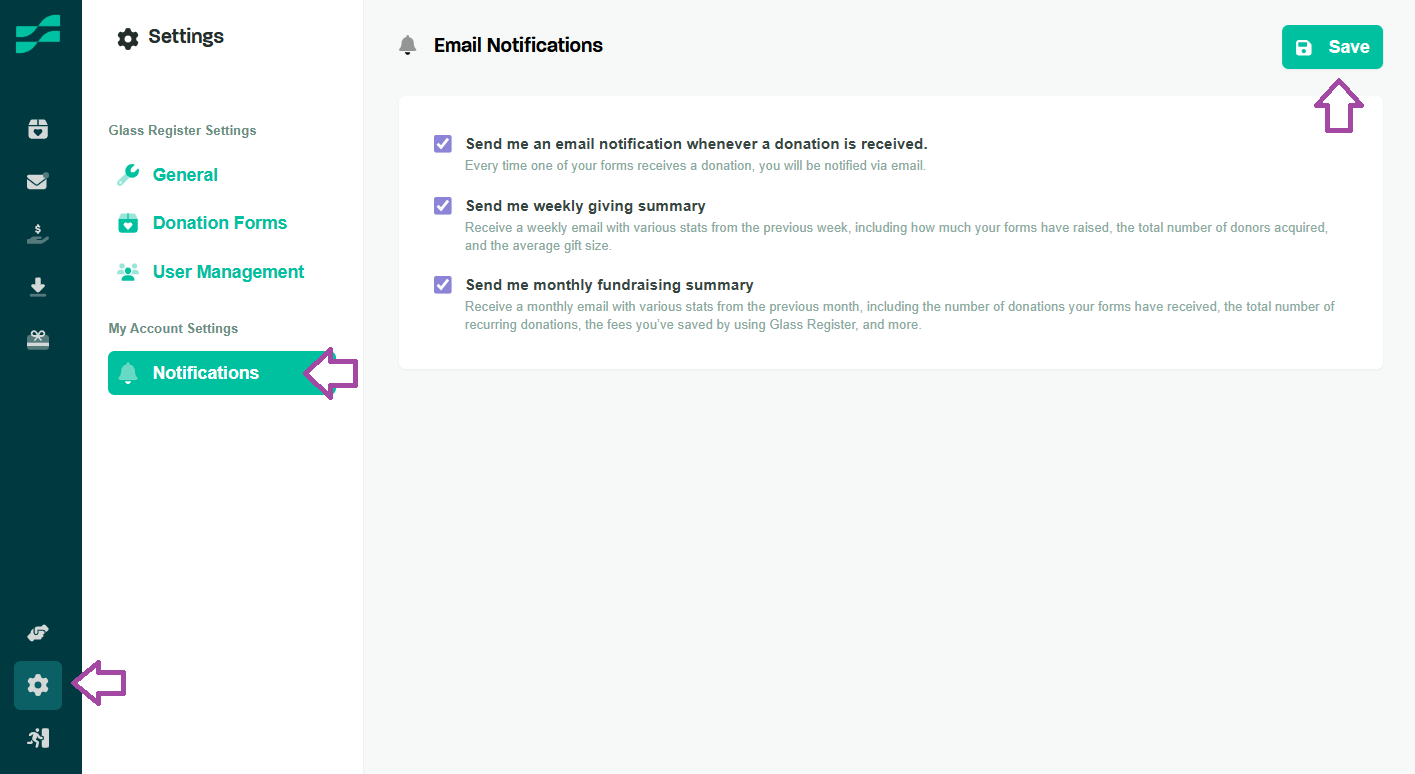Screen dimensions: 1415x774
Task: Select the Notifications menu item
Action: (205, 373)
